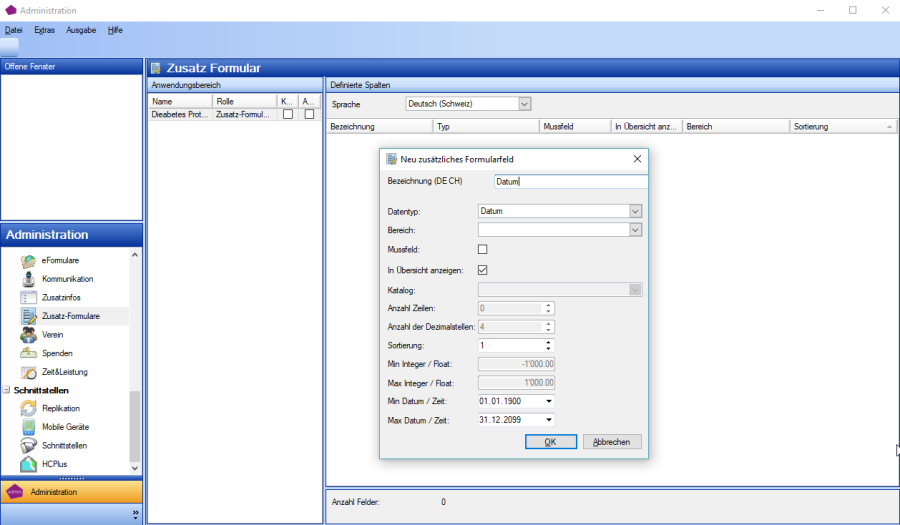Open the Replikation icon under Schnittstellen

coord(29,408)
